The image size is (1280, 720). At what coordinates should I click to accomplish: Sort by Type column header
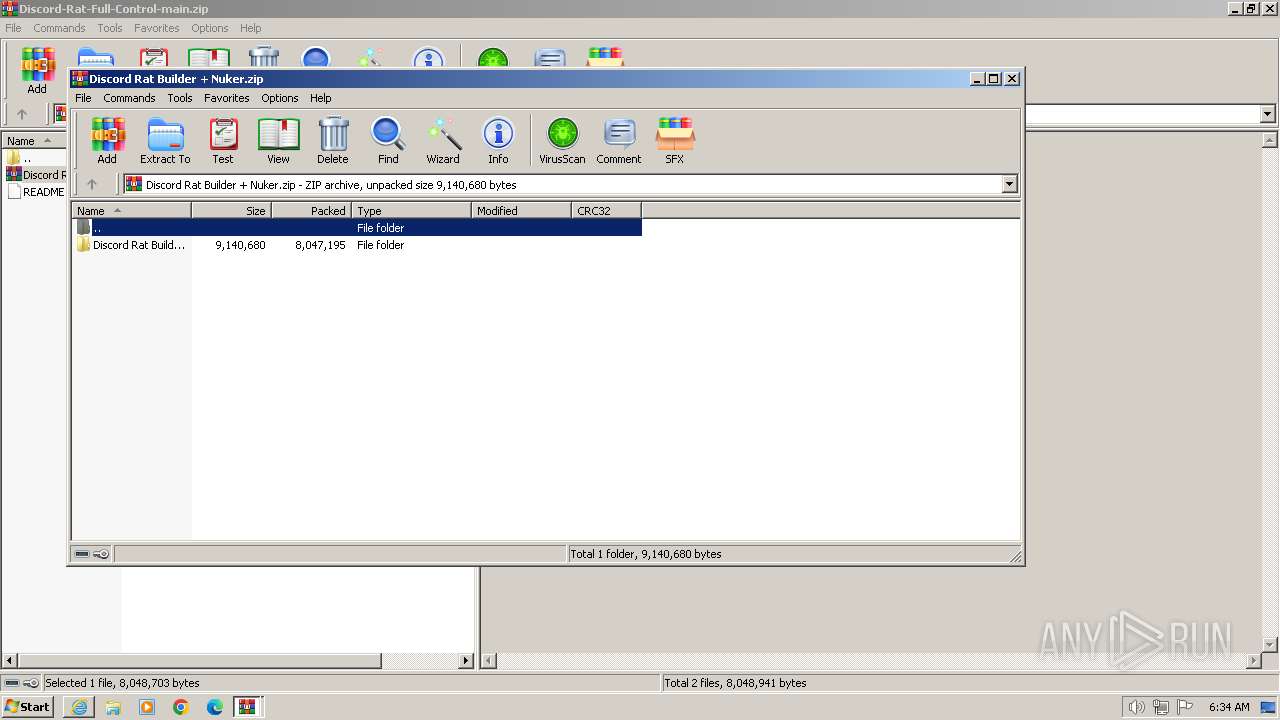pos(411,211)
